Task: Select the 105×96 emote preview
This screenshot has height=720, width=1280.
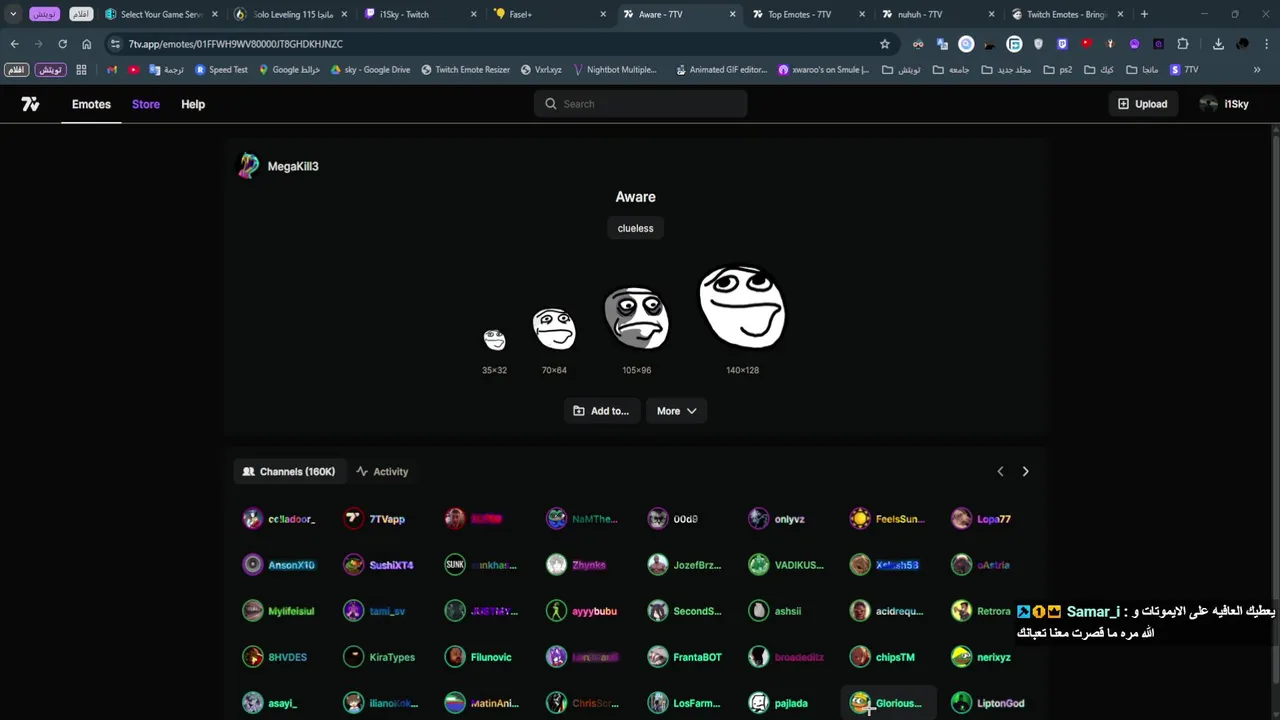Action: tap(637, 319)
